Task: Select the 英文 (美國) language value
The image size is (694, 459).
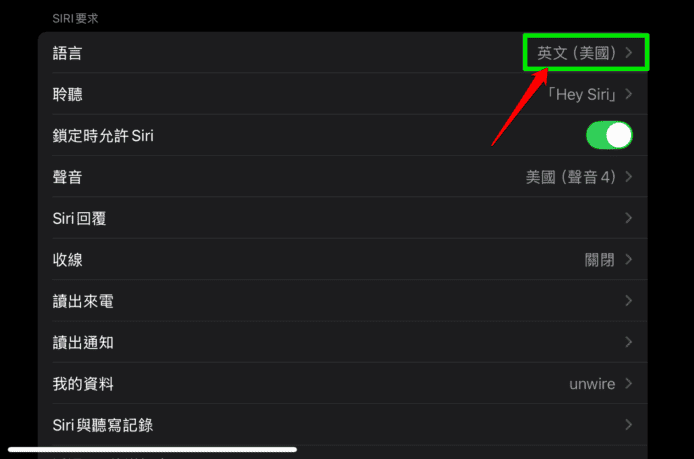Action: click(x=576, y=53)
